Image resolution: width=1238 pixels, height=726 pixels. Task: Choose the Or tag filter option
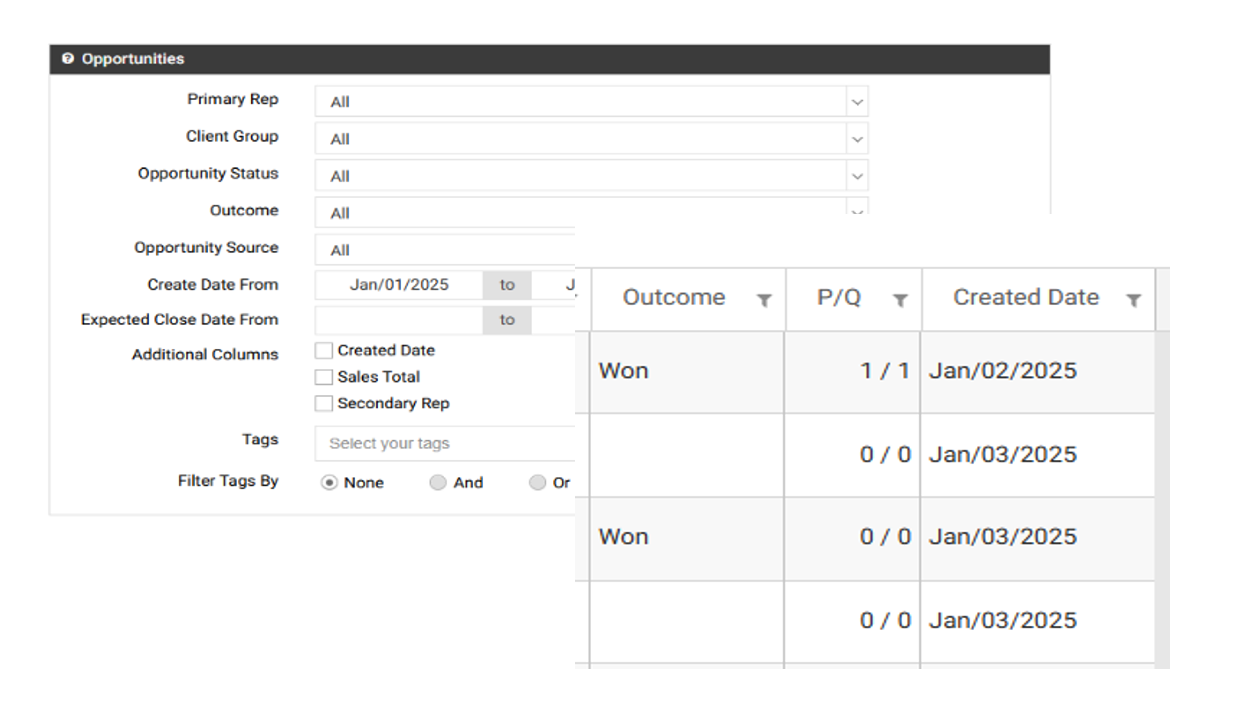(x=538, y=483)
